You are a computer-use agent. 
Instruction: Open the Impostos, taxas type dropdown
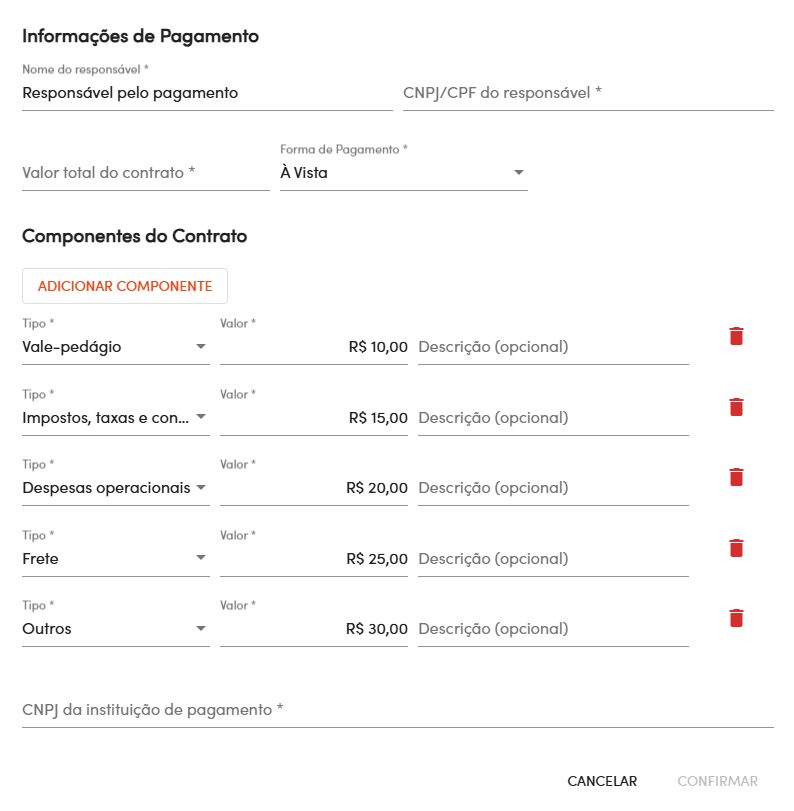(x=115, y=418)
